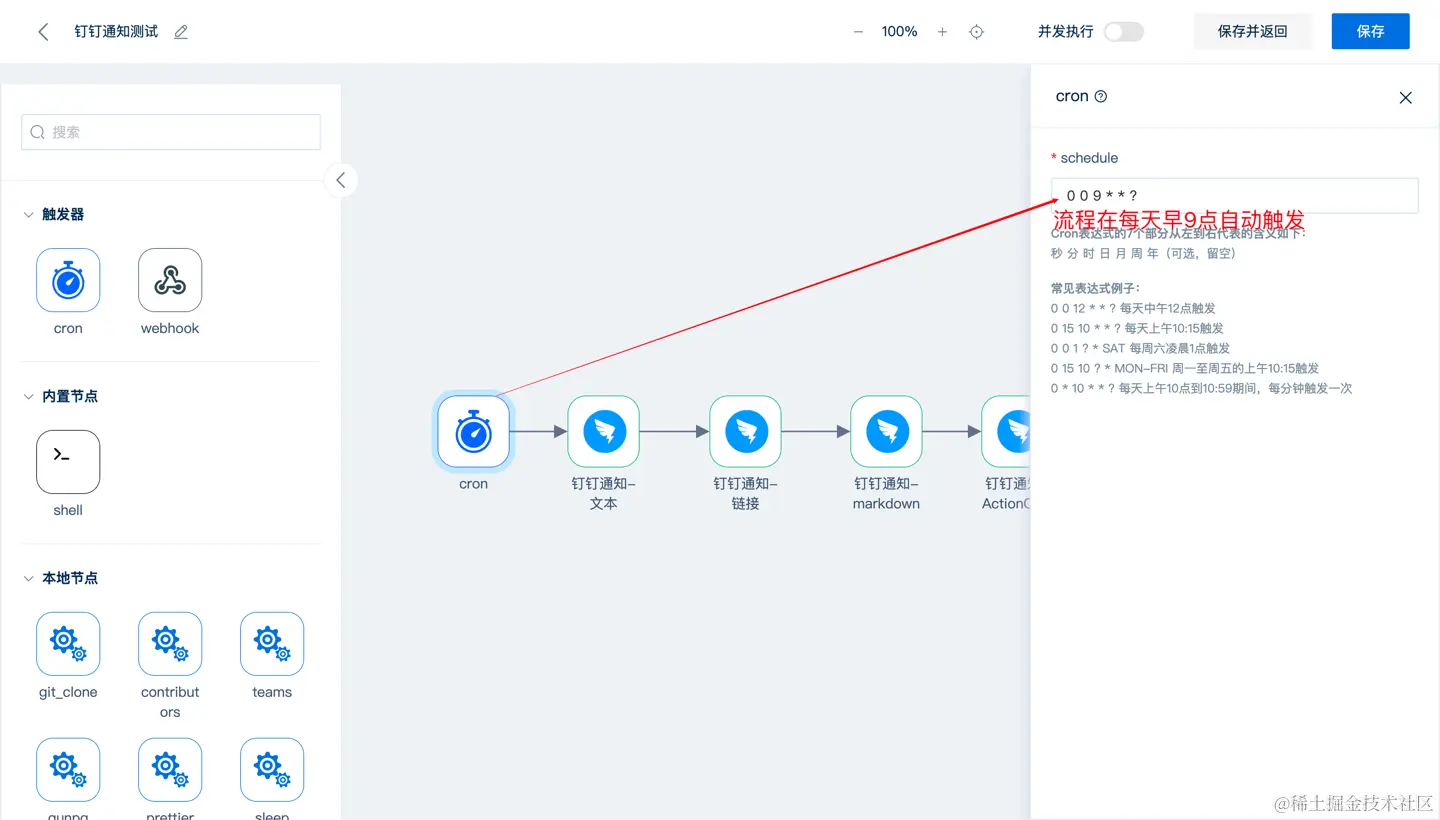Screen dimensions: 1440x820
Task: Collapse the 本地节点 section
Action: click(x=29, y=579)
